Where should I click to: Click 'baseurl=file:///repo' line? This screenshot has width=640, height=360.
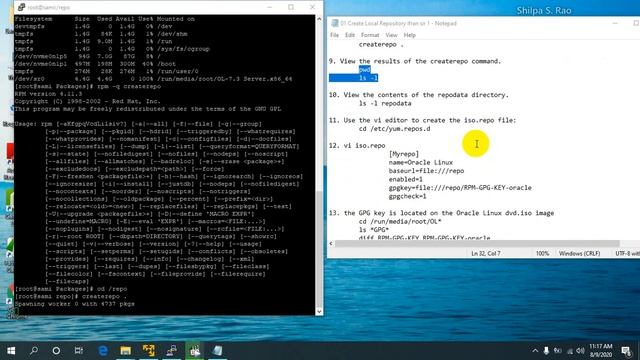(426, 171)
